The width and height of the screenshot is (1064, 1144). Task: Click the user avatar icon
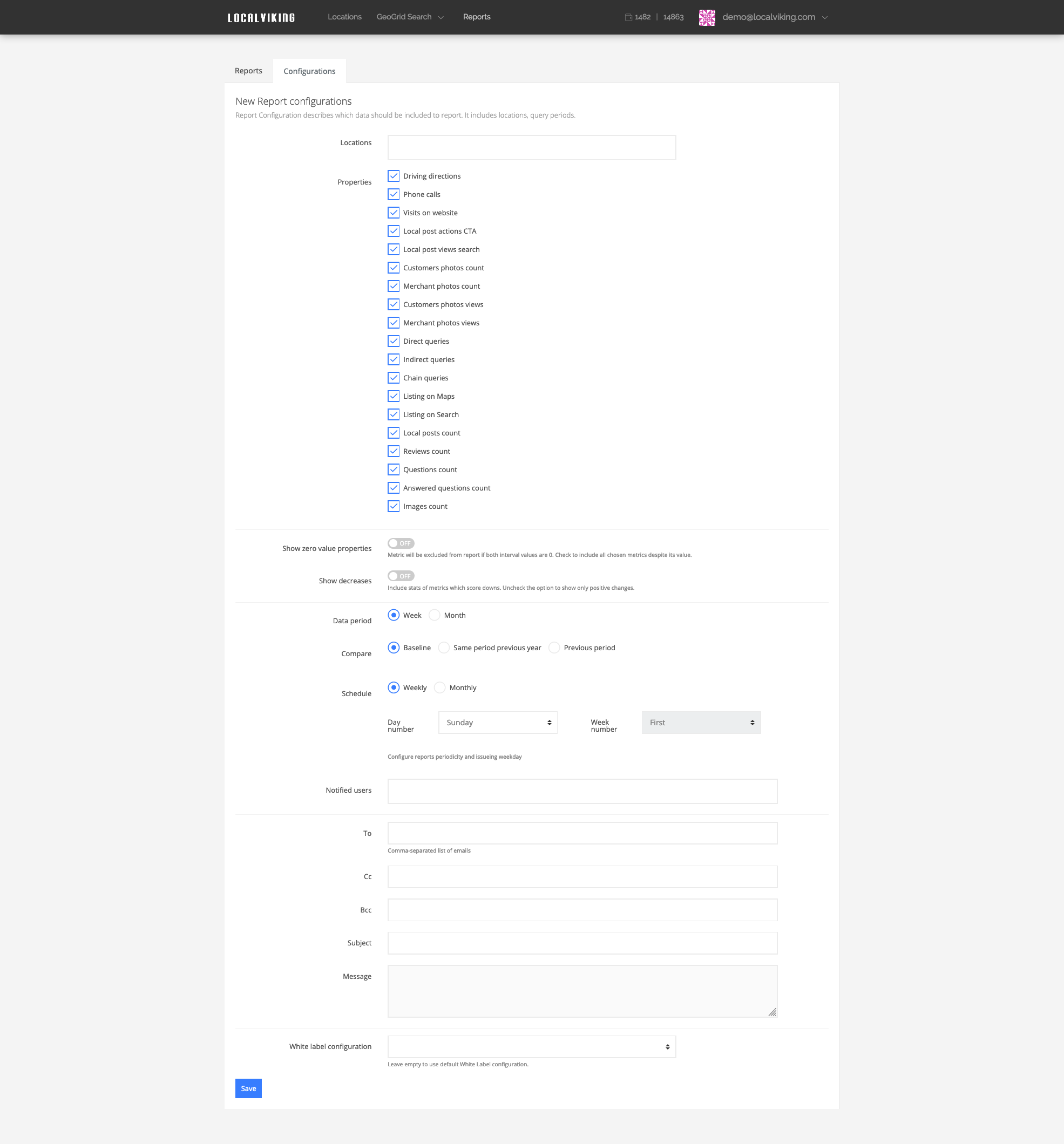click(x=707, y=17)
